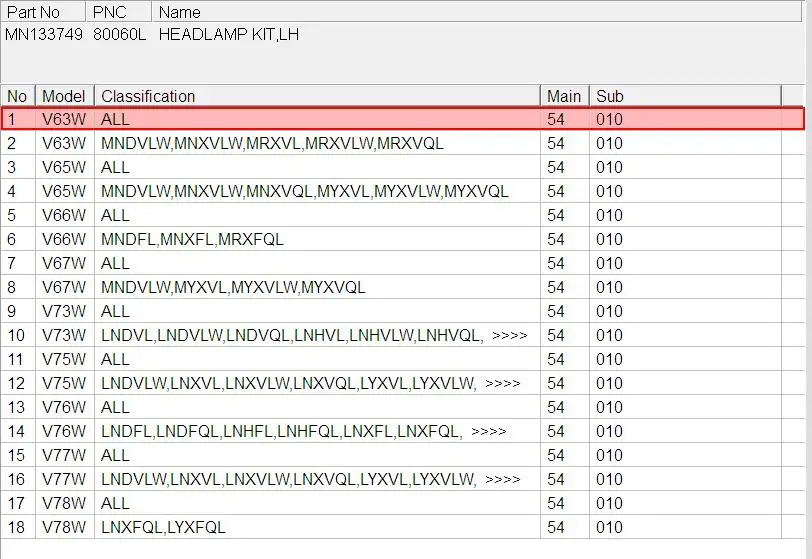Select row 6 classification MNDFL,MNXFL,MRXFQL
Image resolution: width=812 pixels, height=559 pixels.
192,239
